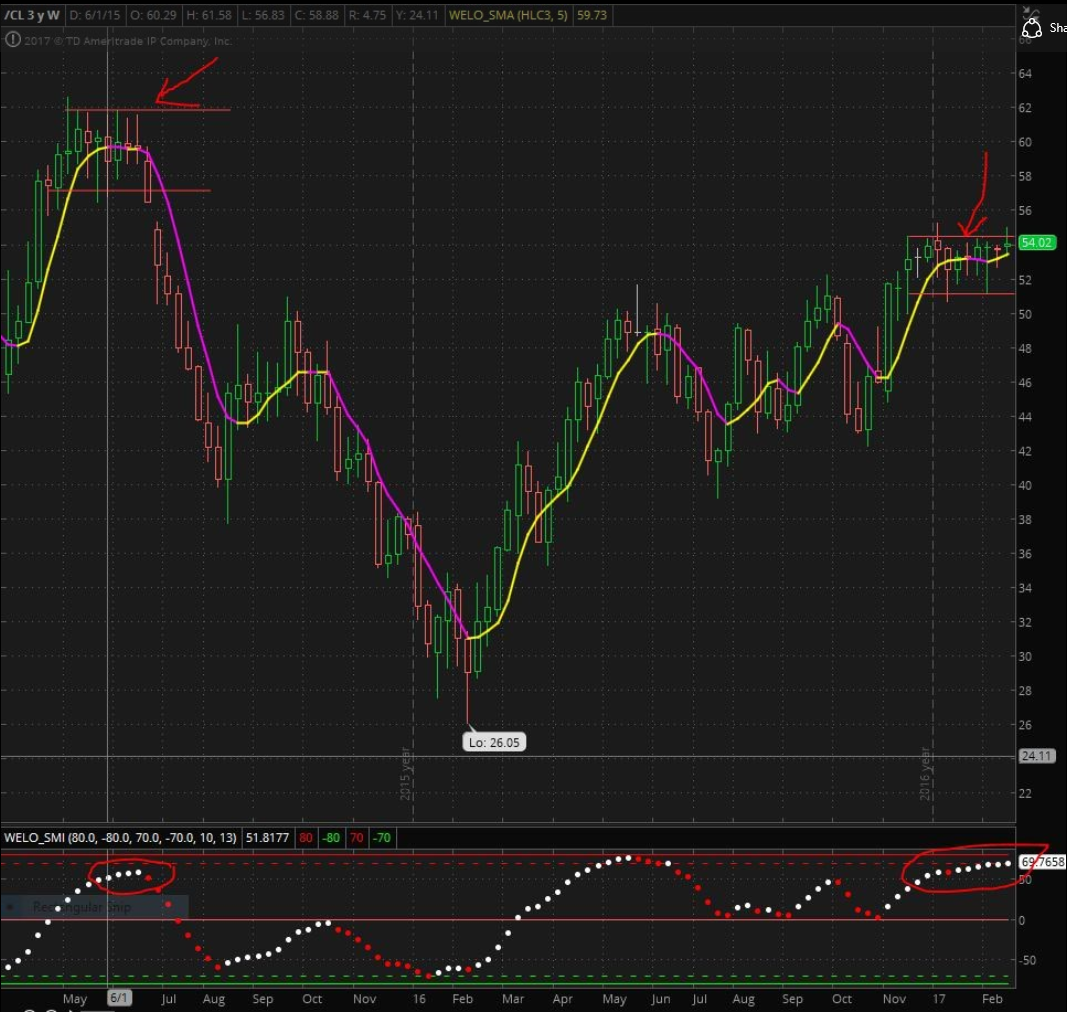Click the low value L: 56.83
Screen dimensions: 1067x1012
pos(263,15)
